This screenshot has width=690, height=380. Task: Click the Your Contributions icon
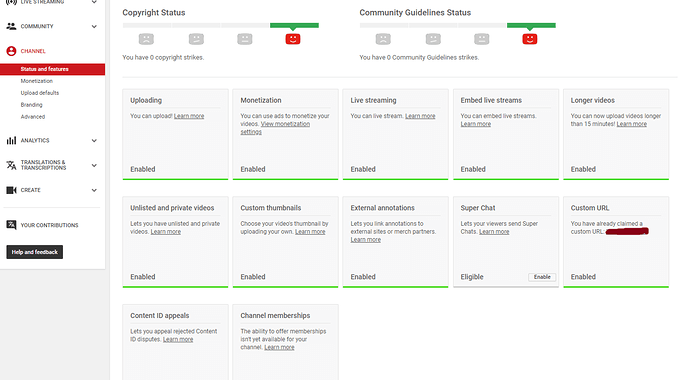[11, 225]
